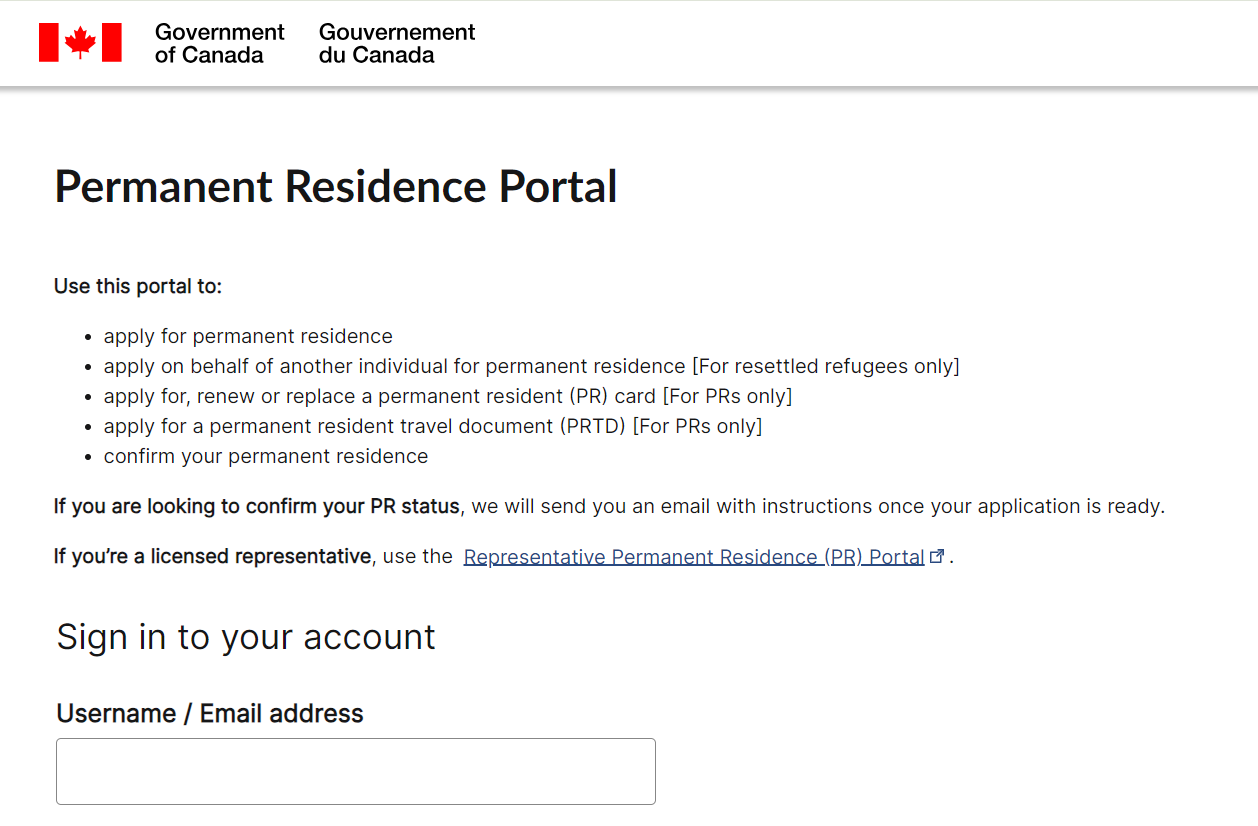
Task: Click the permanent resident travel document bullet
Action: (x=433, y=426)
